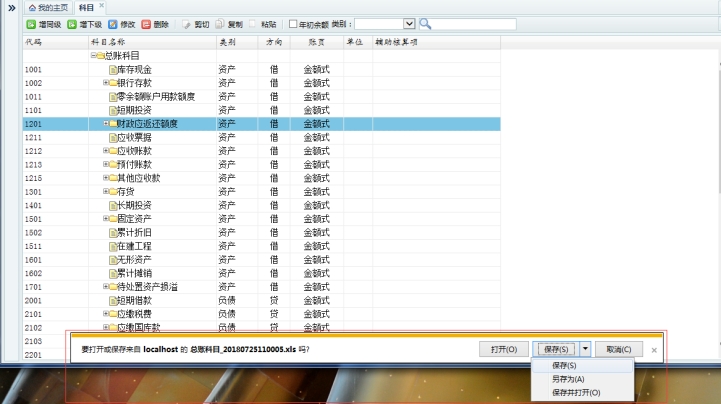Click the 打开(O) button in download bar
This screenshot has width=721, height=404.
tap(503, 349)
